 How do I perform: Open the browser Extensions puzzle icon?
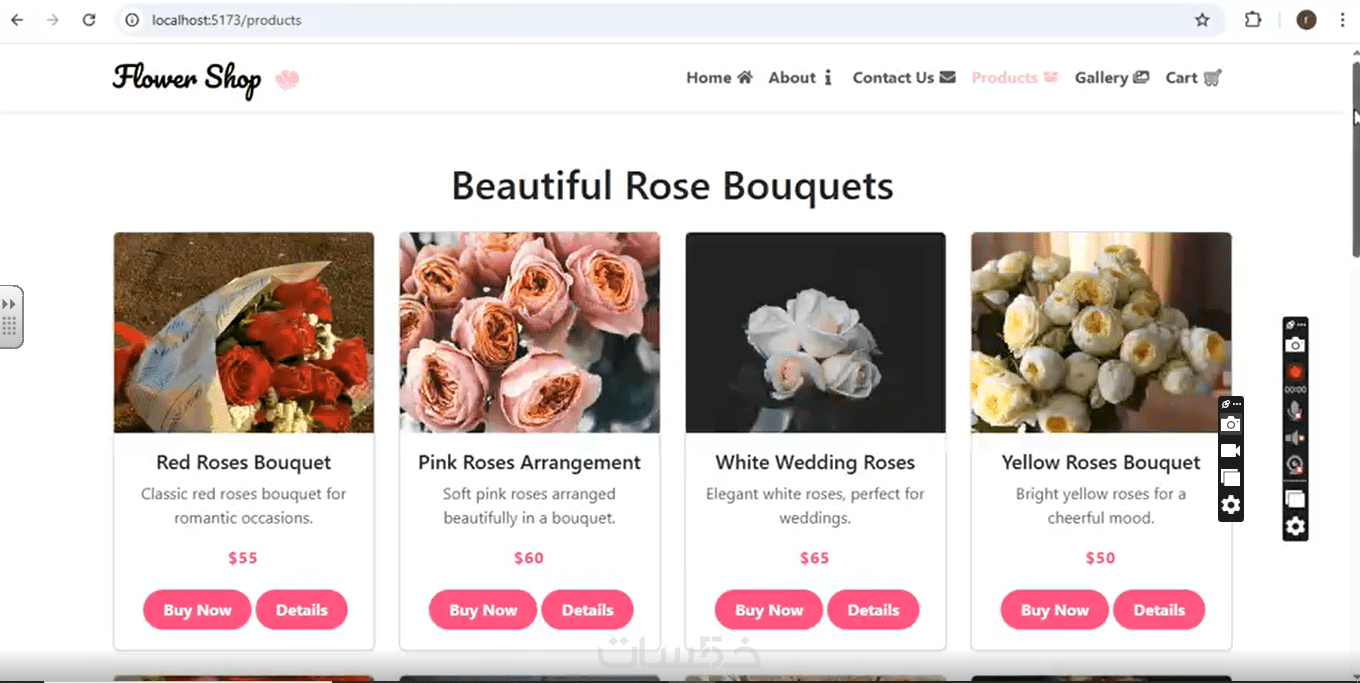point(1253,20)
